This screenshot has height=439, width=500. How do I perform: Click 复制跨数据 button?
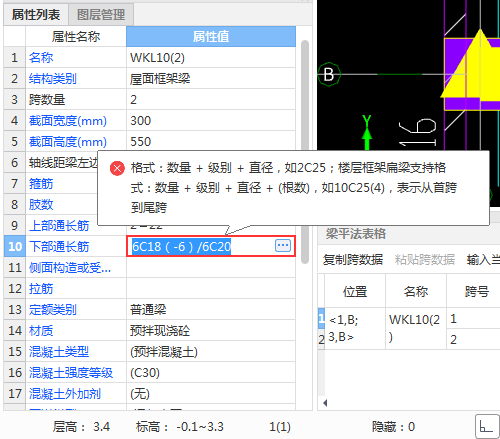pos(352,259)
